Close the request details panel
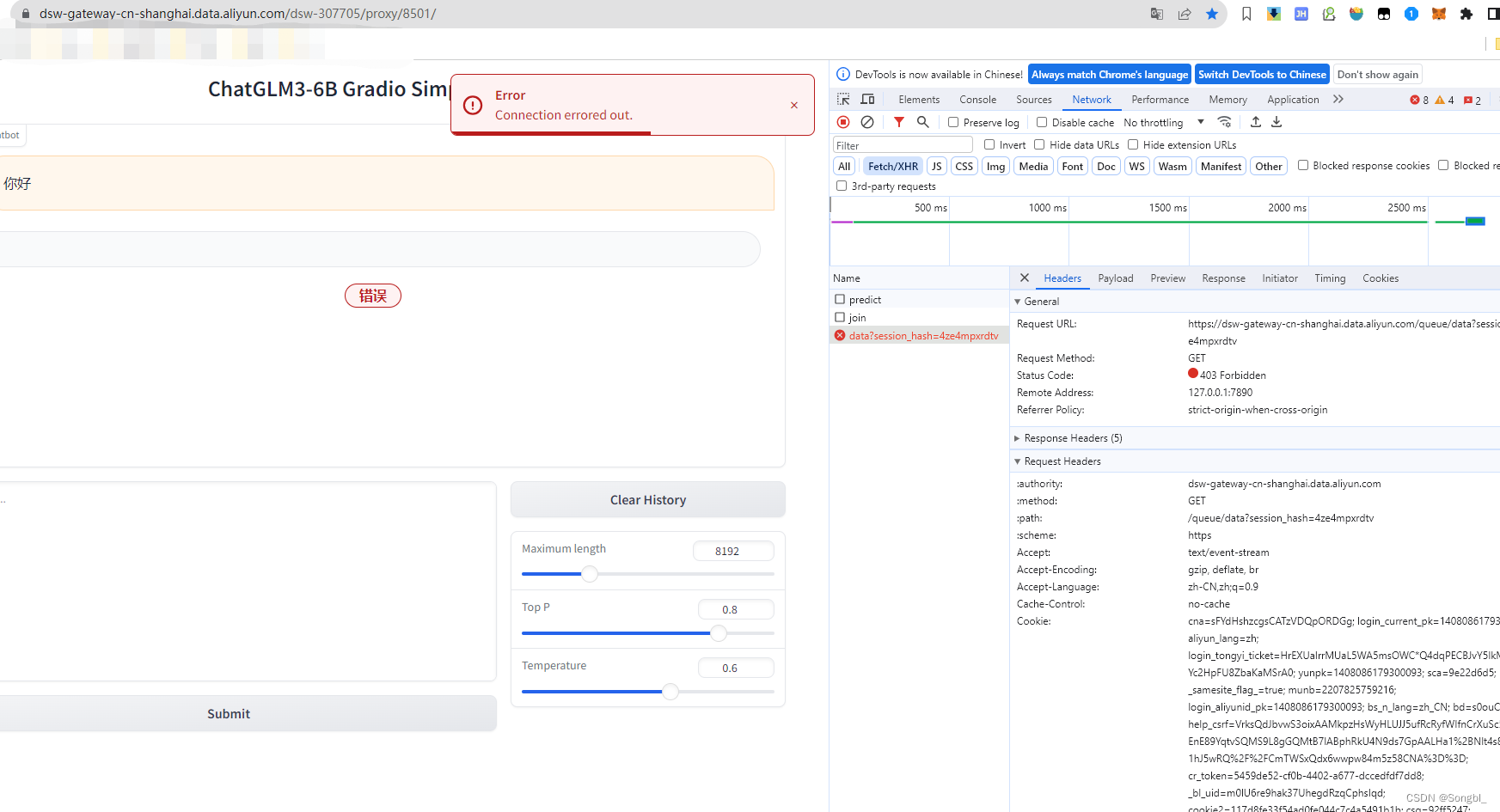Screen dimensions: 1500x812 [x=1025, y=278]
